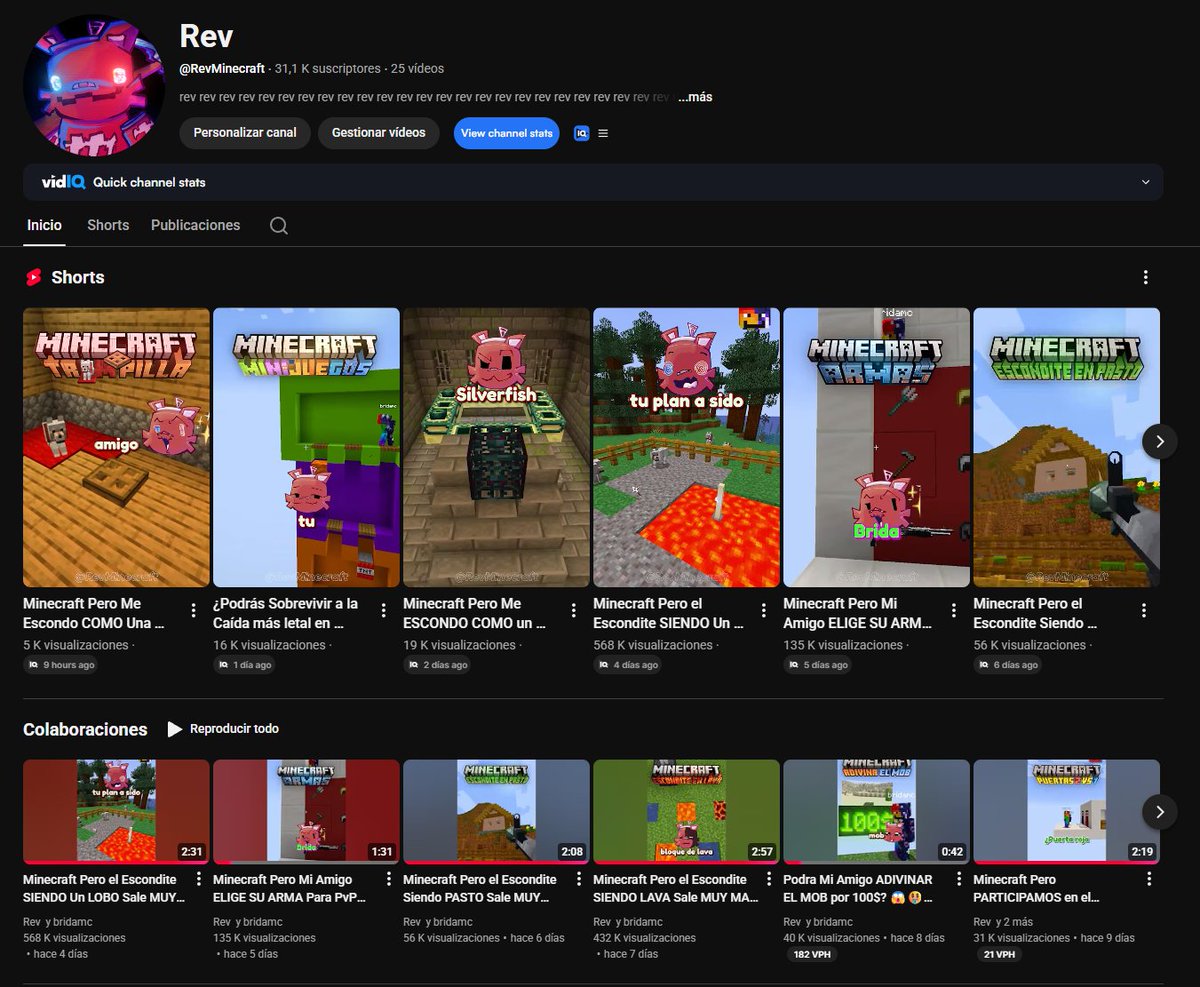Viewport: 1200px width, 987px height.
Task: Open the Escondite en Pasto short thumbnail
Action: click(1066, 447)
